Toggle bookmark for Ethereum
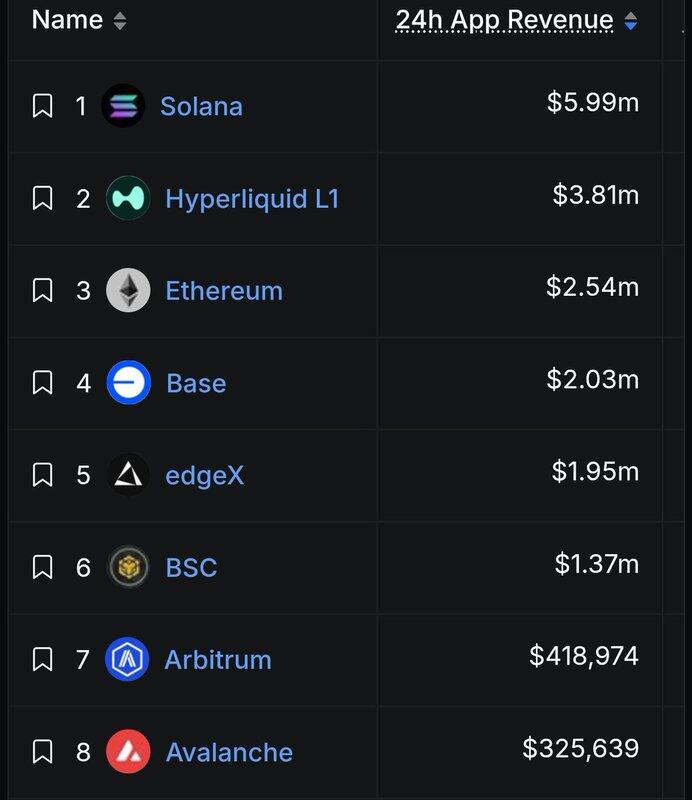The image size is (692, 800). point(42,291)
